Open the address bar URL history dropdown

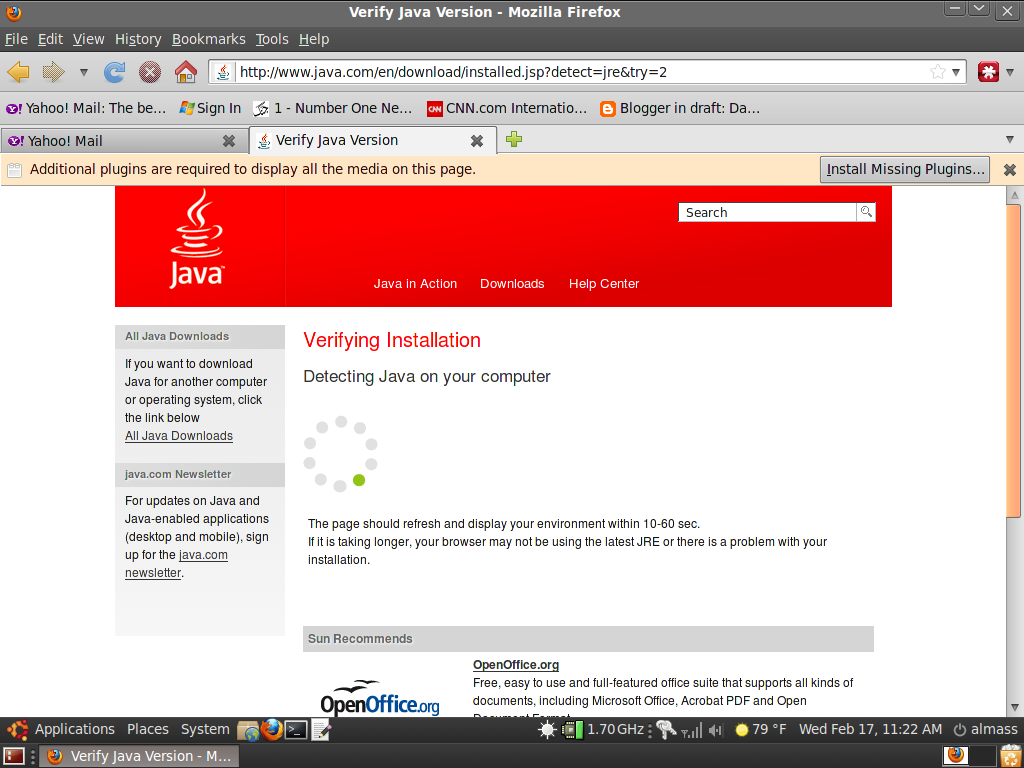click(956, 72)
